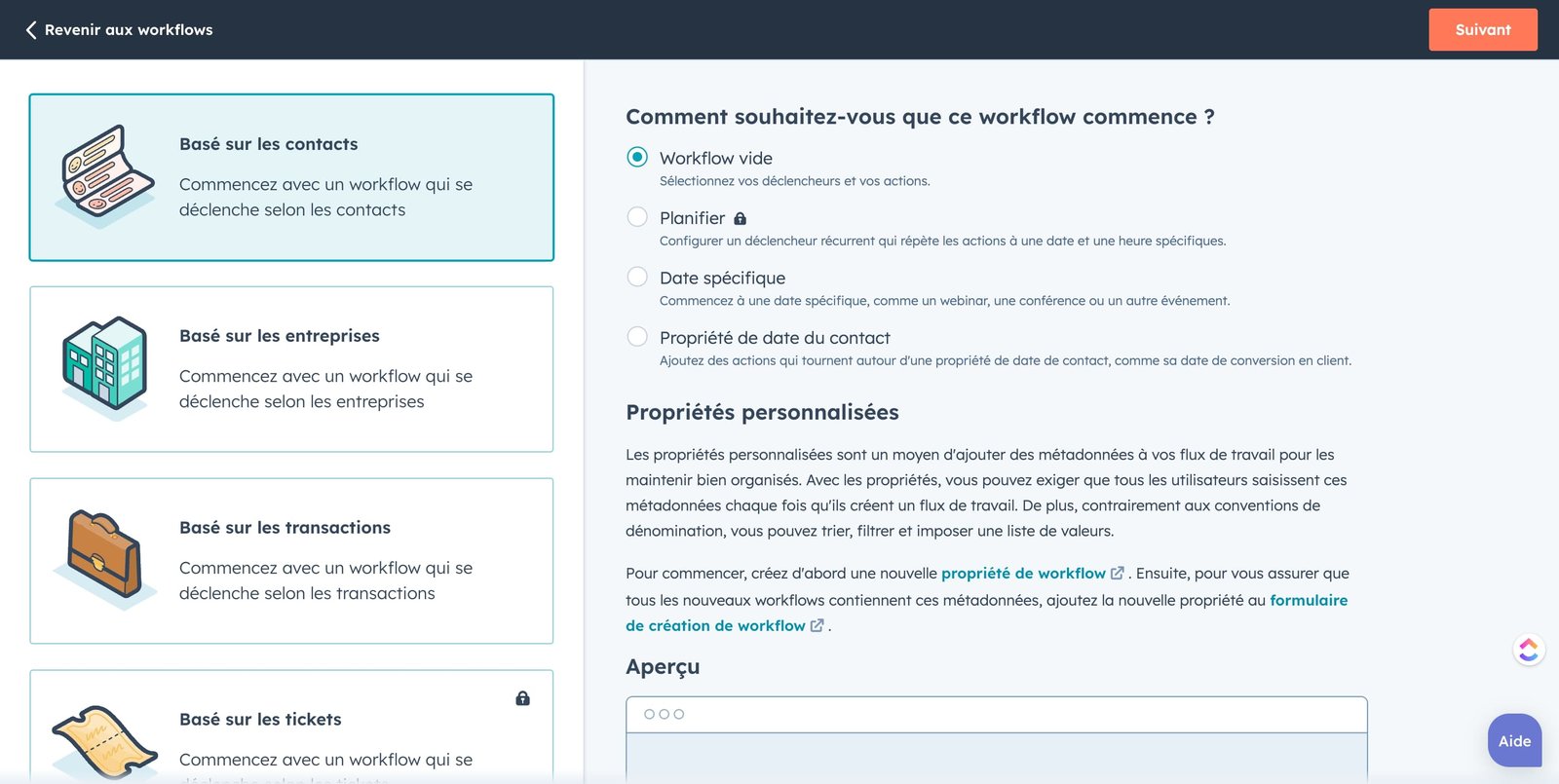This screenshot has width=1559, height=784.
Task: Open the Aide panel
Action: 1513,740
